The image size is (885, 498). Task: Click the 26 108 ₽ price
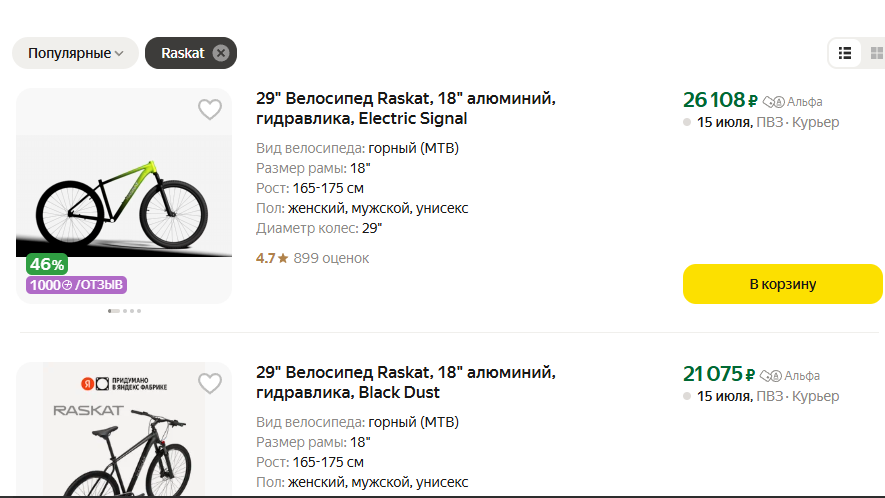tap(720, 101)
